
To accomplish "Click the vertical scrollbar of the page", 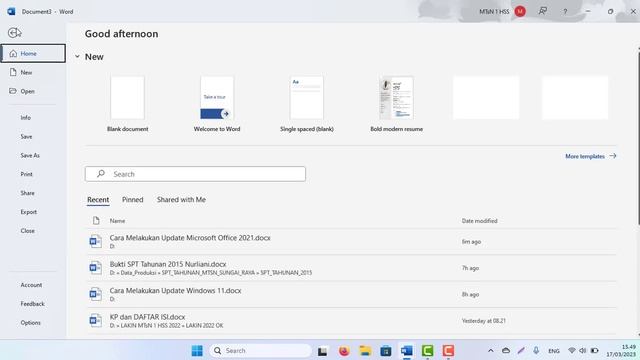I will click(638, 138).
